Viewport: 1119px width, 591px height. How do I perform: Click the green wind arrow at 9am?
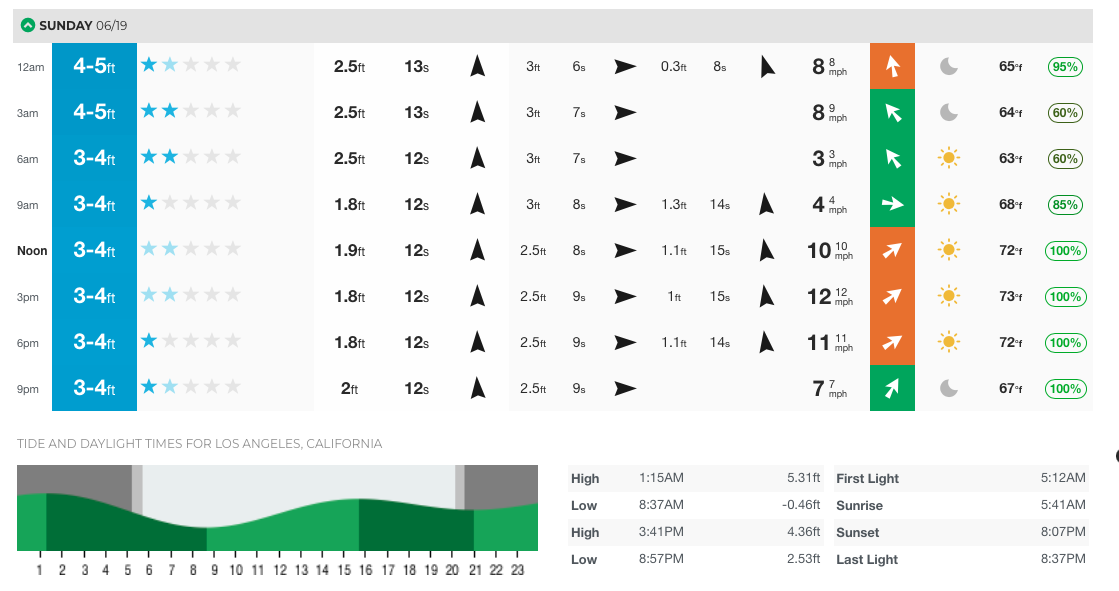[x=892, y=205]
